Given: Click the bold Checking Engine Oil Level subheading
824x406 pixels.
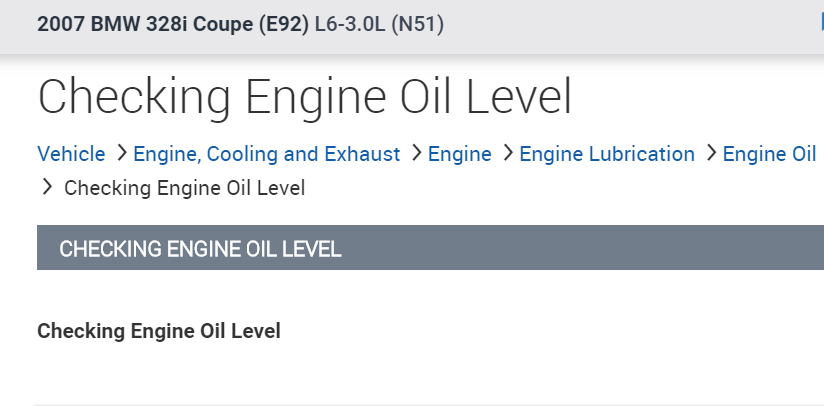Looking at the screenshot, I should [x=159, y=331].
